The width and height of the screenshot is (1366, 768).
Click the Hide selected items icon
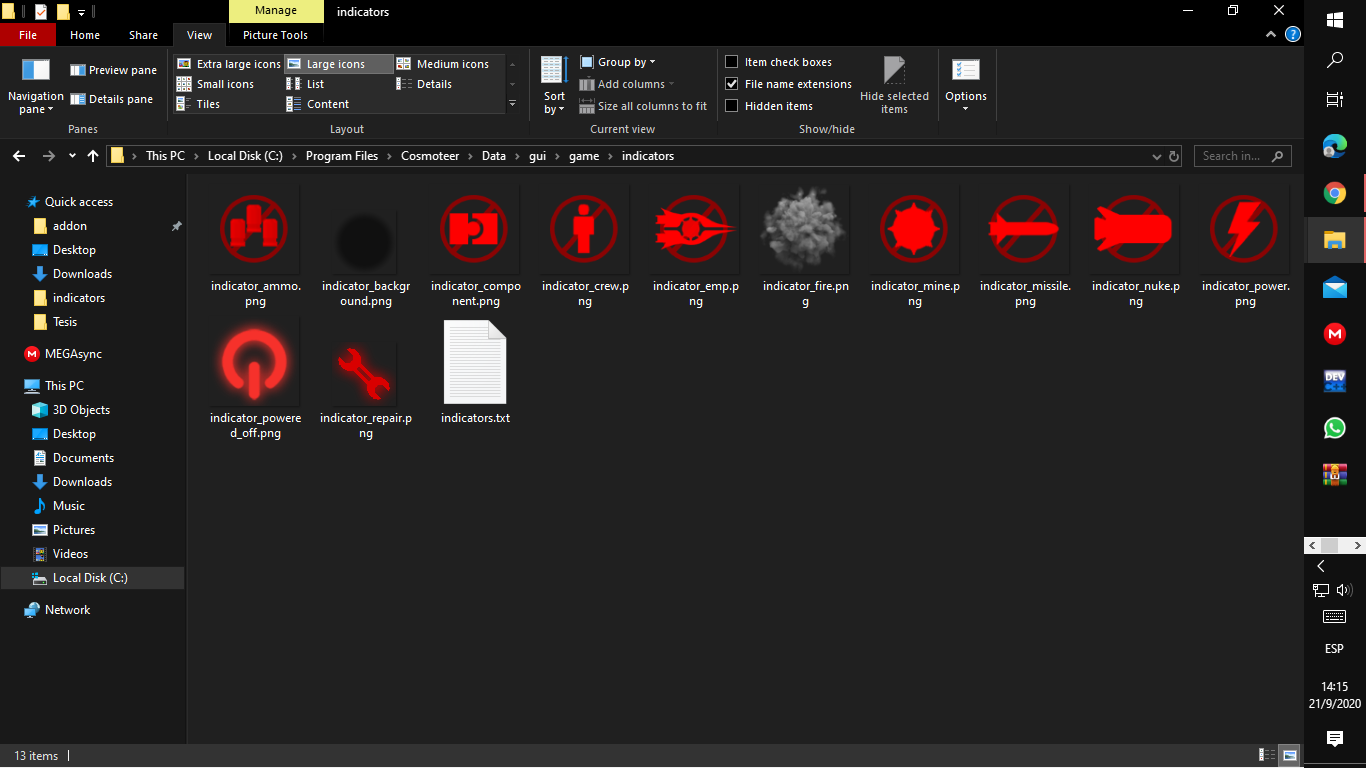(894, 71)
